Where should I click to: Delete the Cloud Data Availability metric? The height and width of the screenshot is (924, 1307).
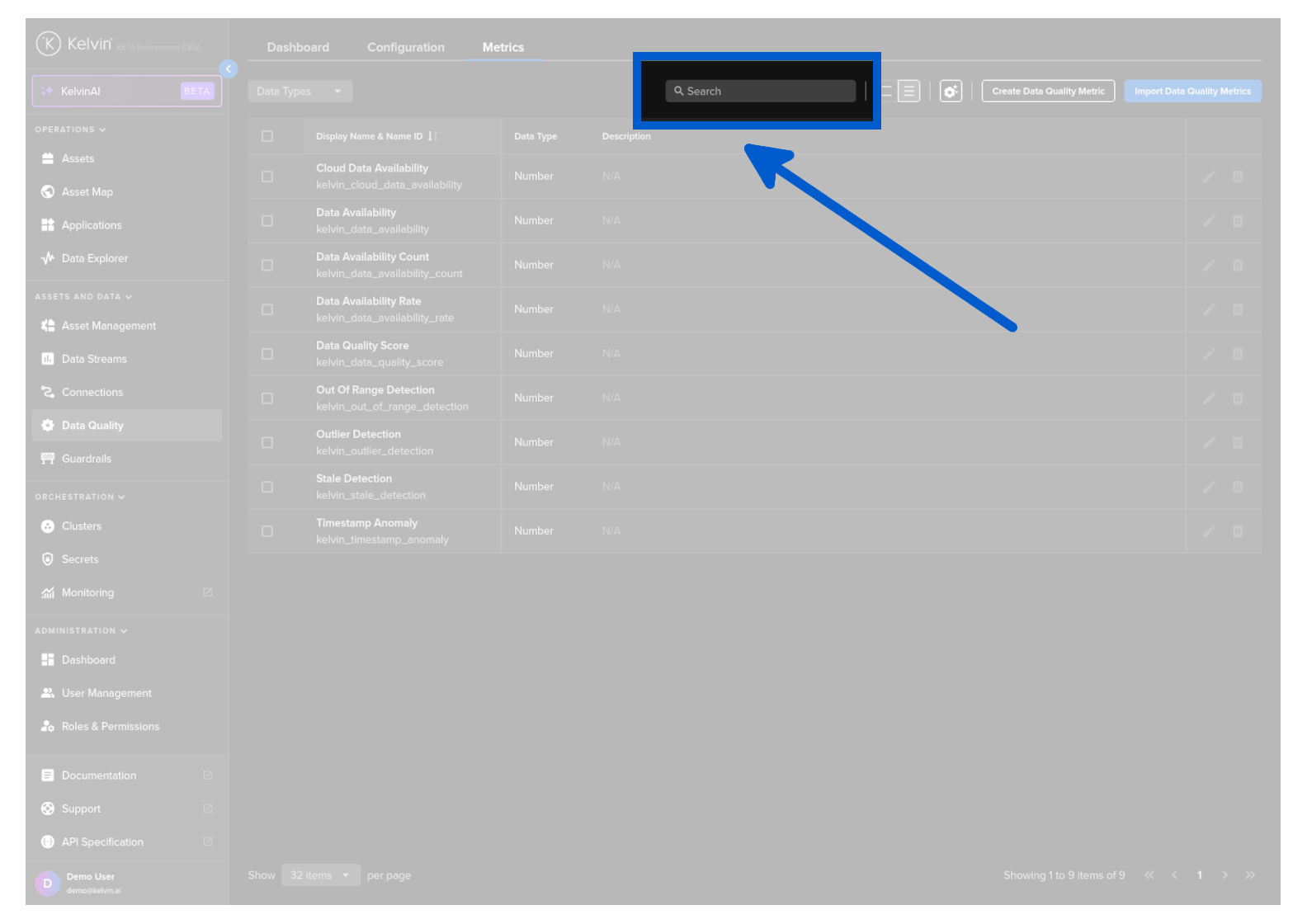tap(1237, 177)
